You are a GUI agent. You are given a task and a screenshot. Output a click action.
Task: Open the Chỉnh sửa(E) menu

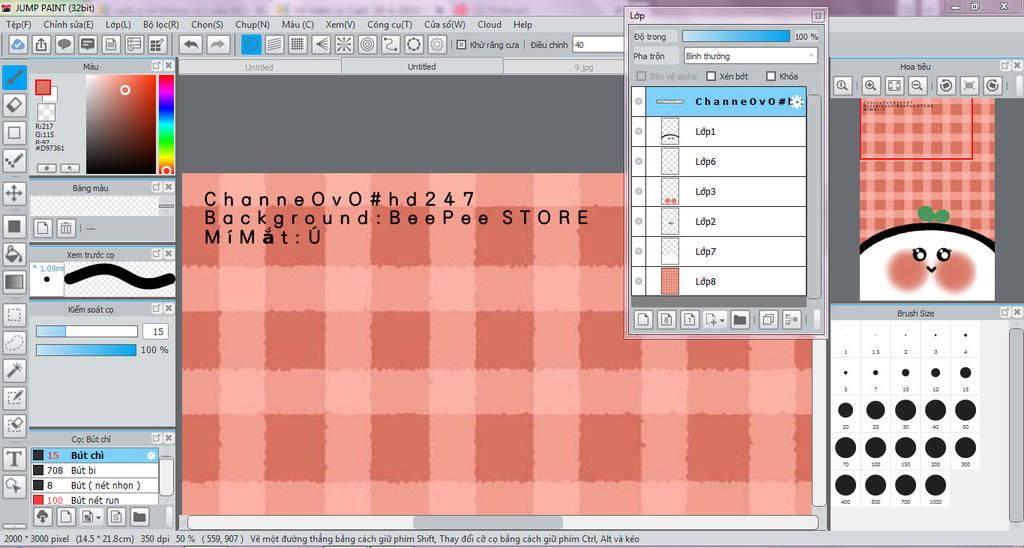click(x=68, y=24)
